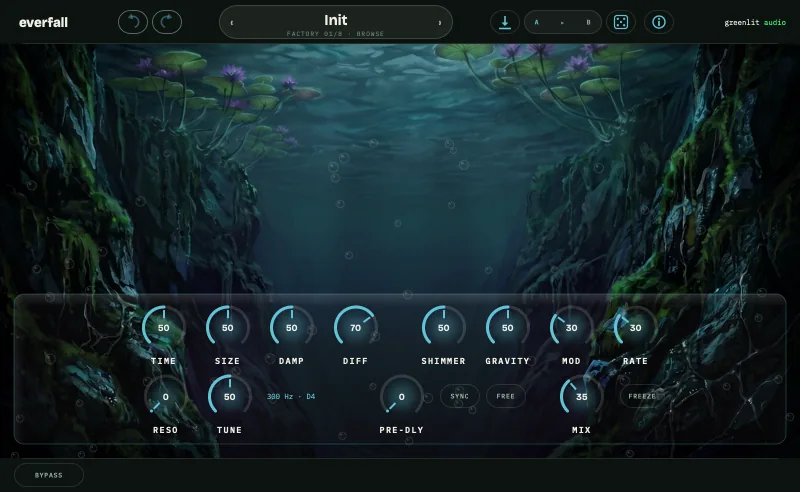Randomize settings with the dice icon
This screenshot has height=492, width=800.
click(621, 22)
